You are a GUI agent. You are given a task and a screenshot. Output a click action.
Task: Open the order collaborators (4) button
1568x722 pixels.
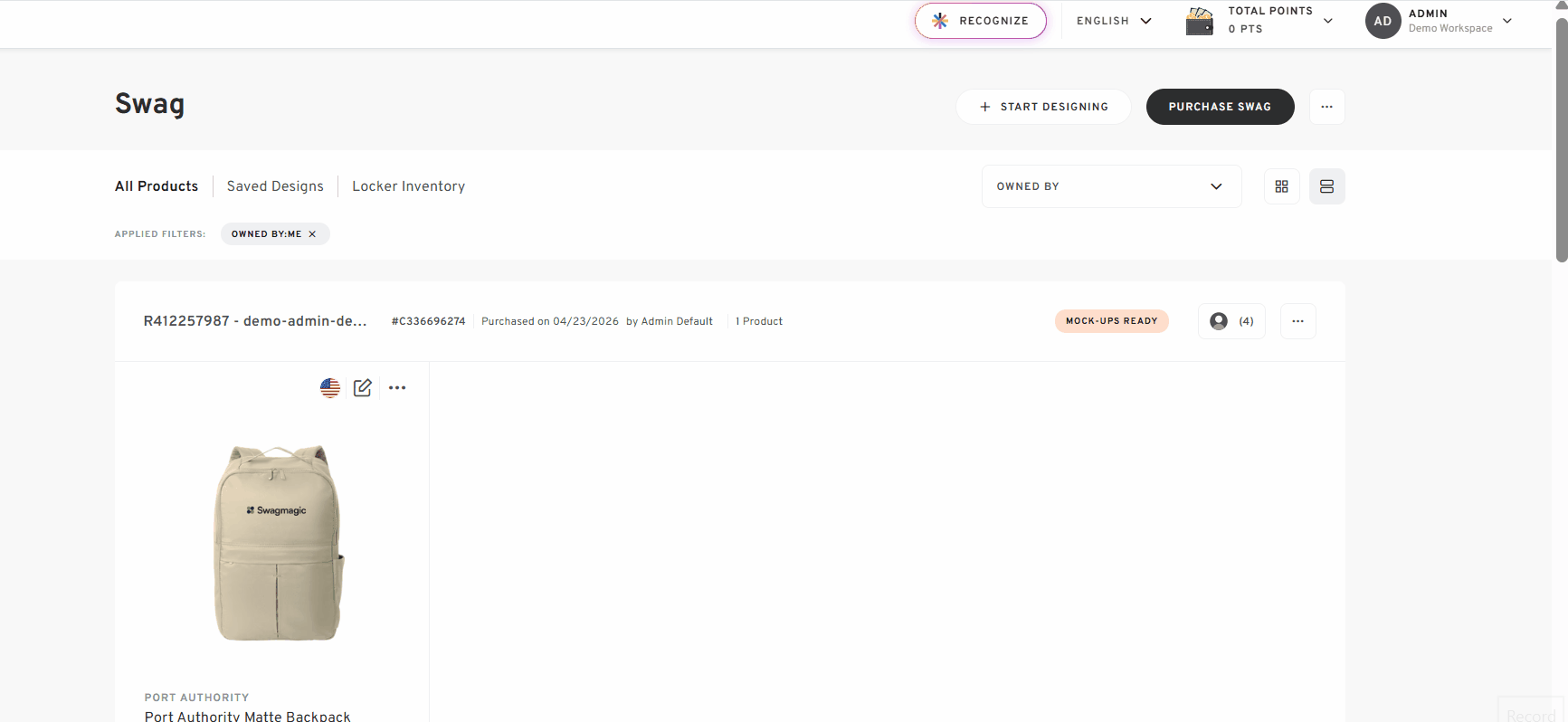pyautogui.click(x=1231, y=321)
